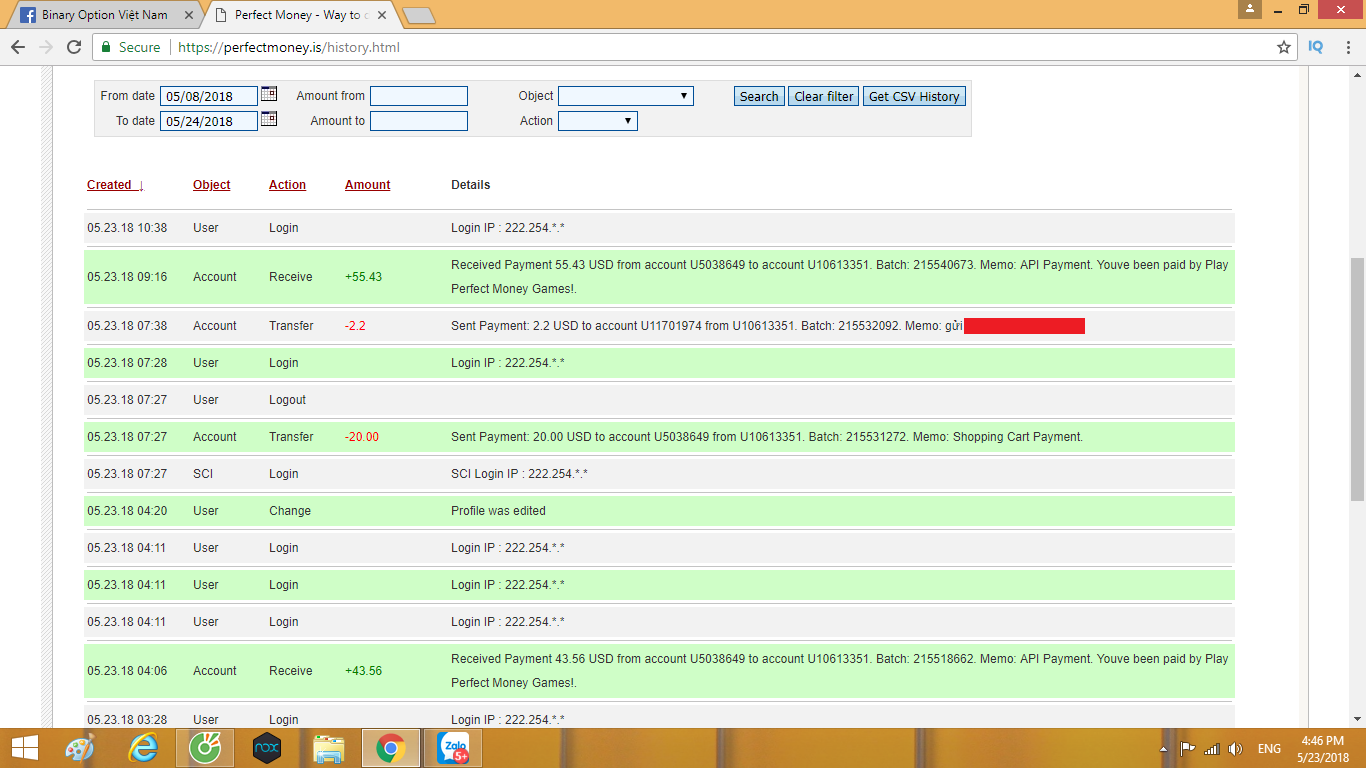
Task: Select the Perfect Money browser tab
Action: click(300, 15)
